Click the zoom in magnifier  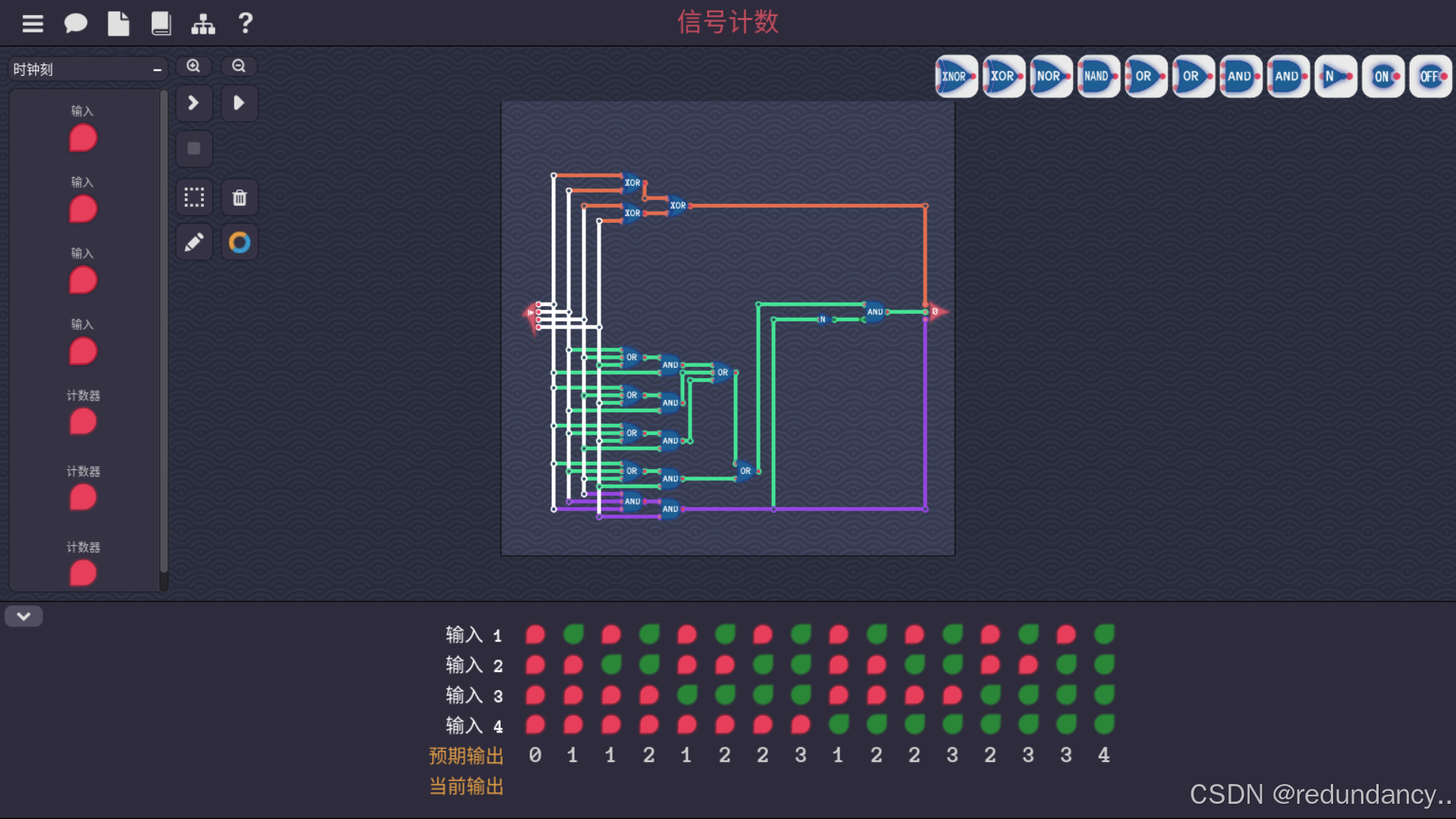click(193, 66)
